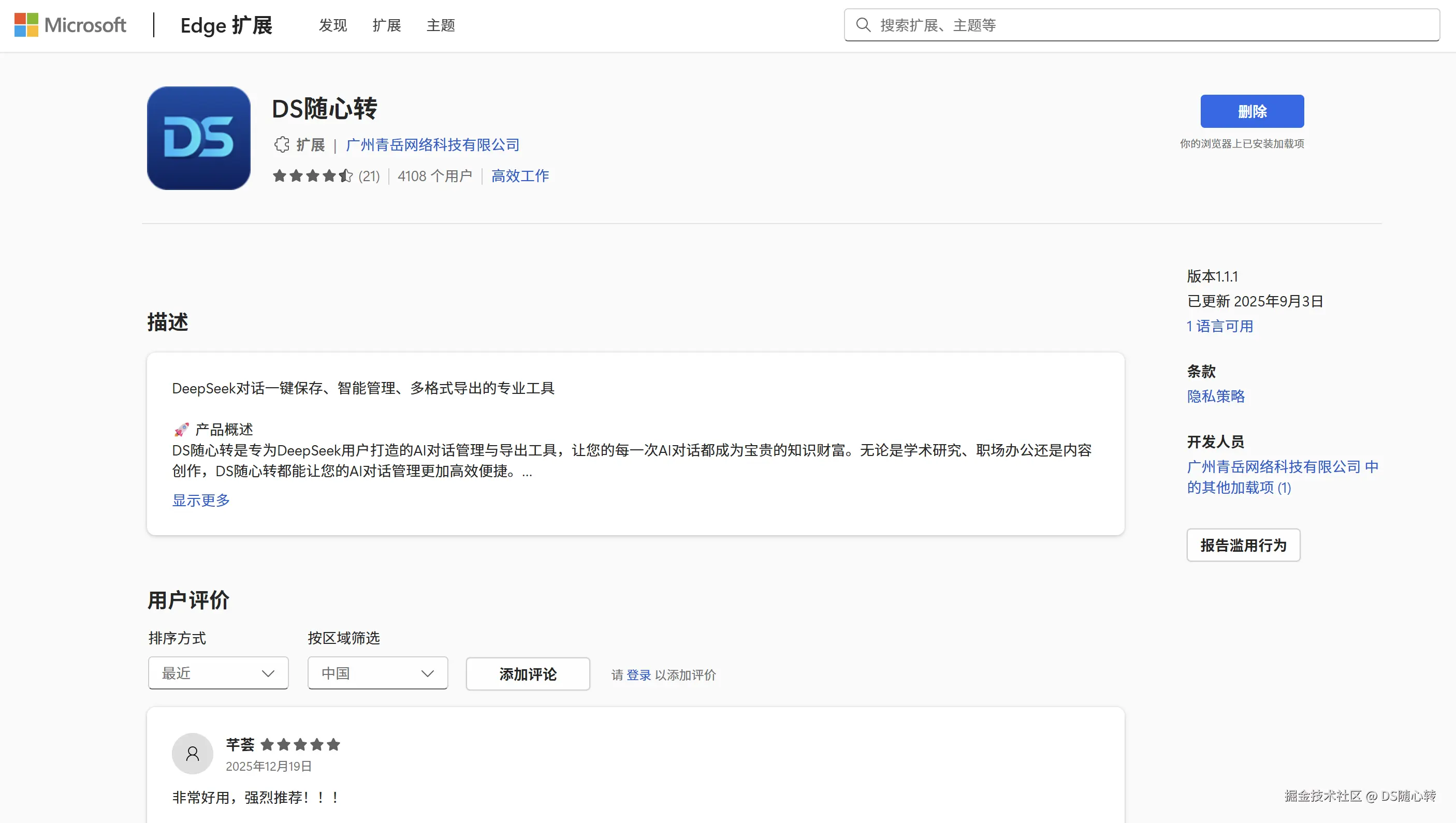Open the 扩展 navigation item
This screenshot has width=1456, height=823.
387,25
